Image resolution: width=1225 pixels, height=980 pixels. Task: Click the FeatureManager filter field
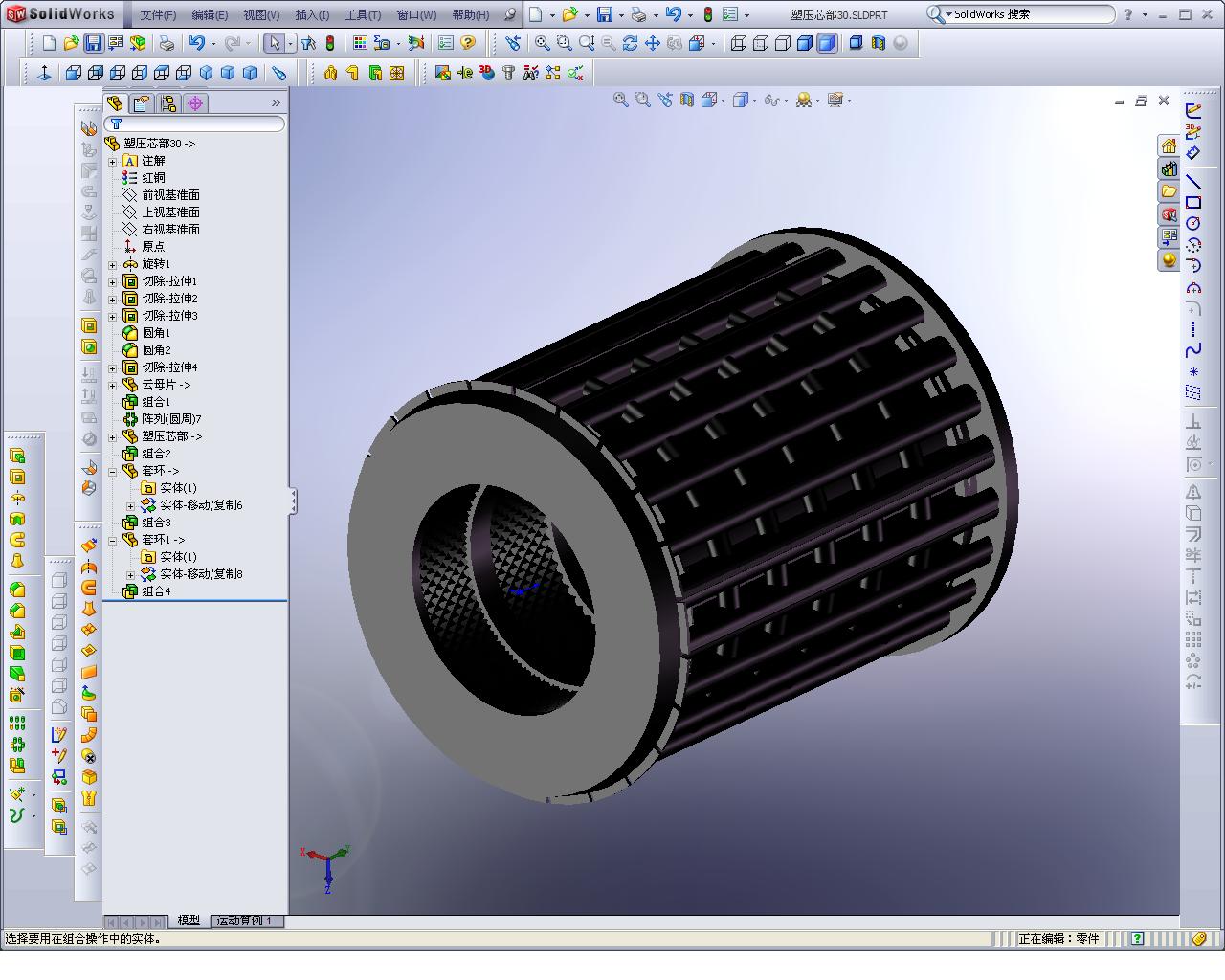[194, 123]
